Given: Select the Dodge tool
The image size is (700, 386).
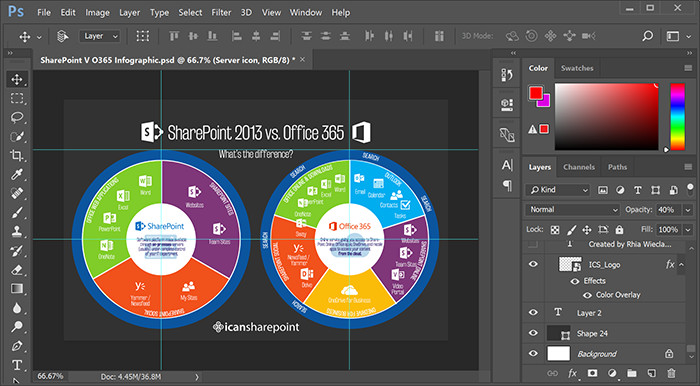Looking at the screenshot, I should (17, 327).
